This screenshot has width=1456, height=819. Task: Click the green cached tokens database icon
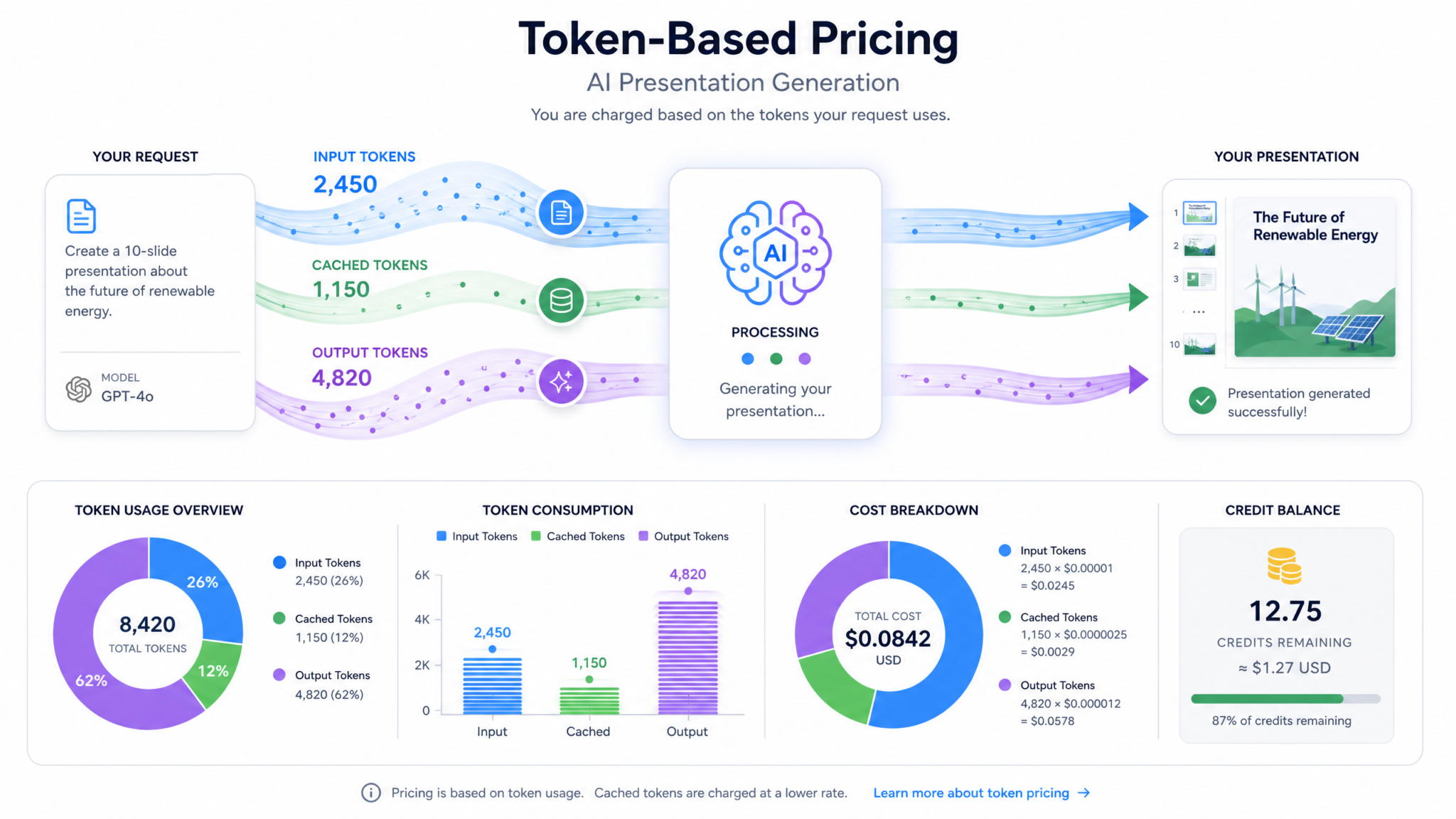point(561,301)
